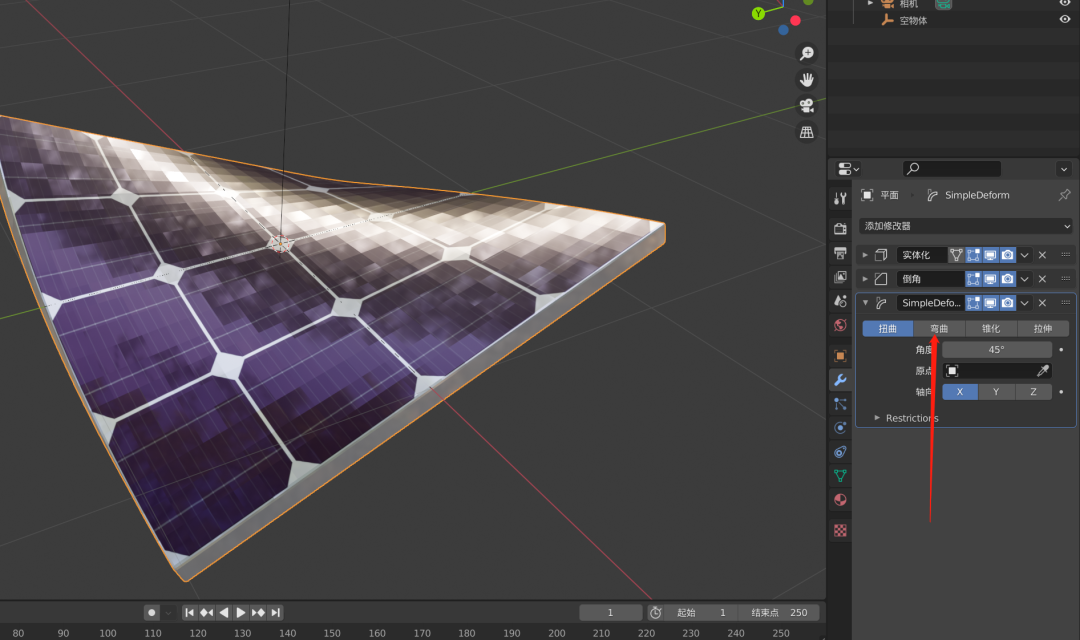Activate the pan hand tool
Viewport: 1080px width, 640px height.
807,79
